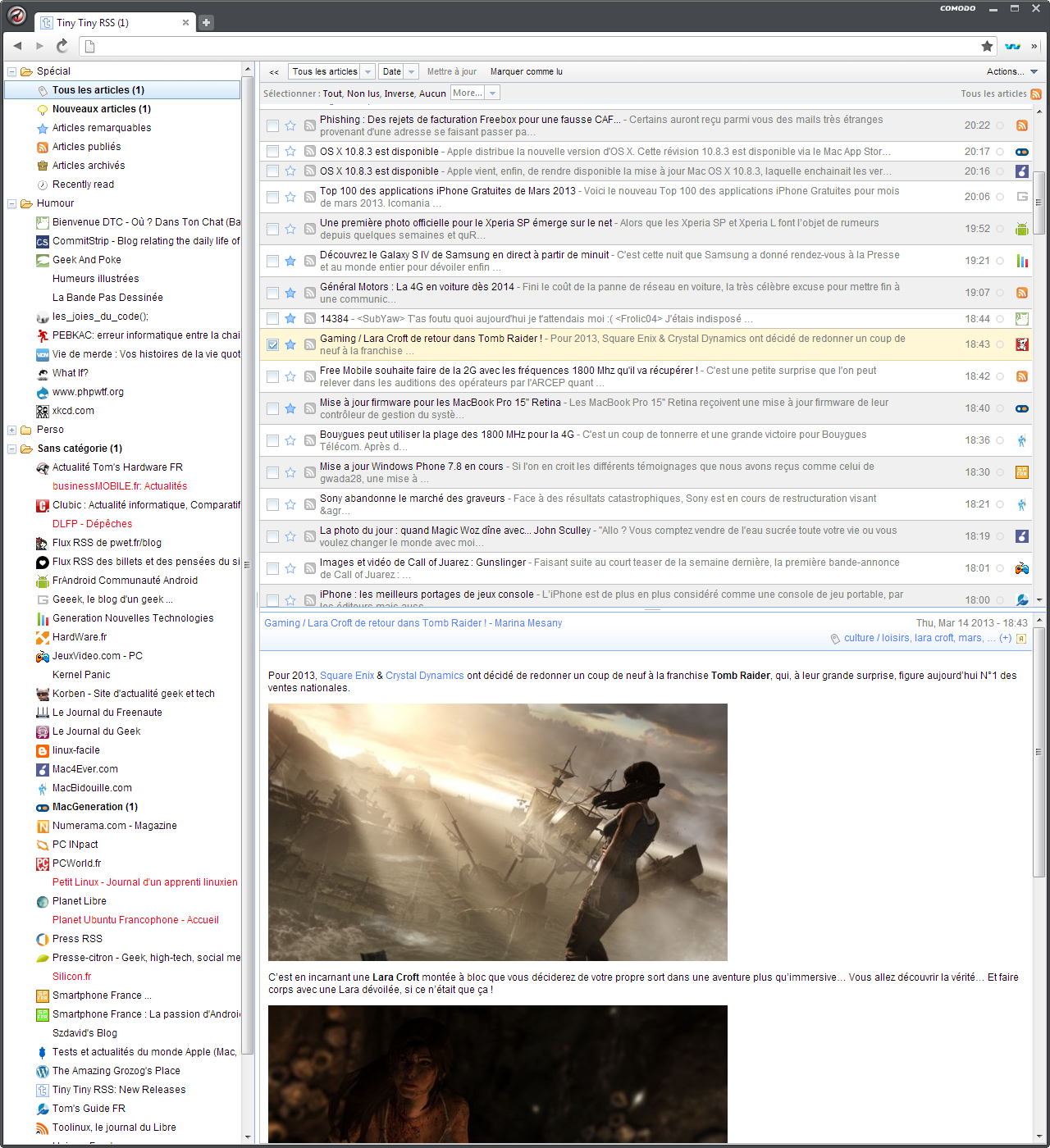This screenshot has width=1050, height=1148.
Task: Click the bookmark star in address bar
Action: (987, 47)
